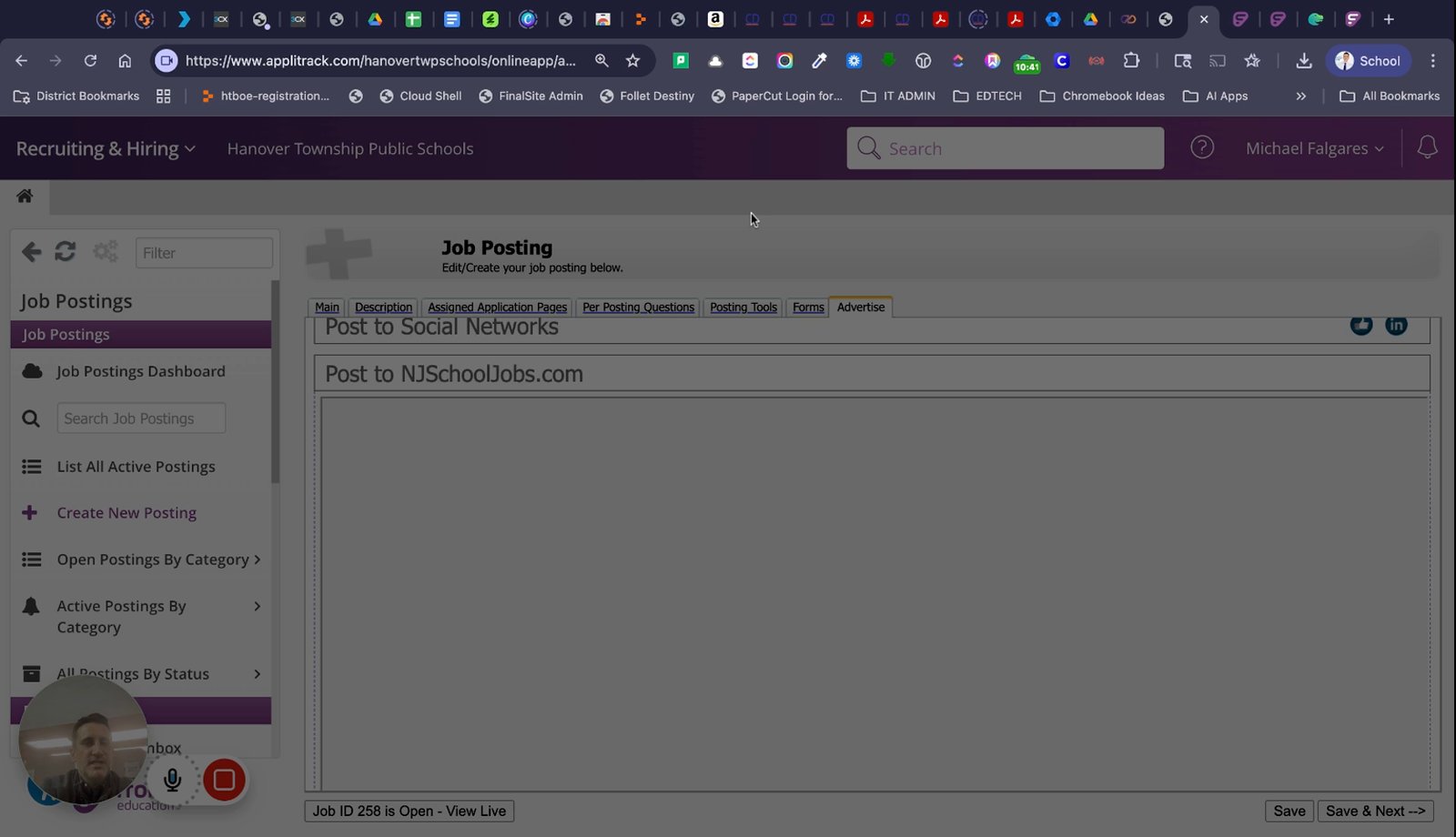
Task: Open Assigned Application Pages tab
Action: (497, 308)
